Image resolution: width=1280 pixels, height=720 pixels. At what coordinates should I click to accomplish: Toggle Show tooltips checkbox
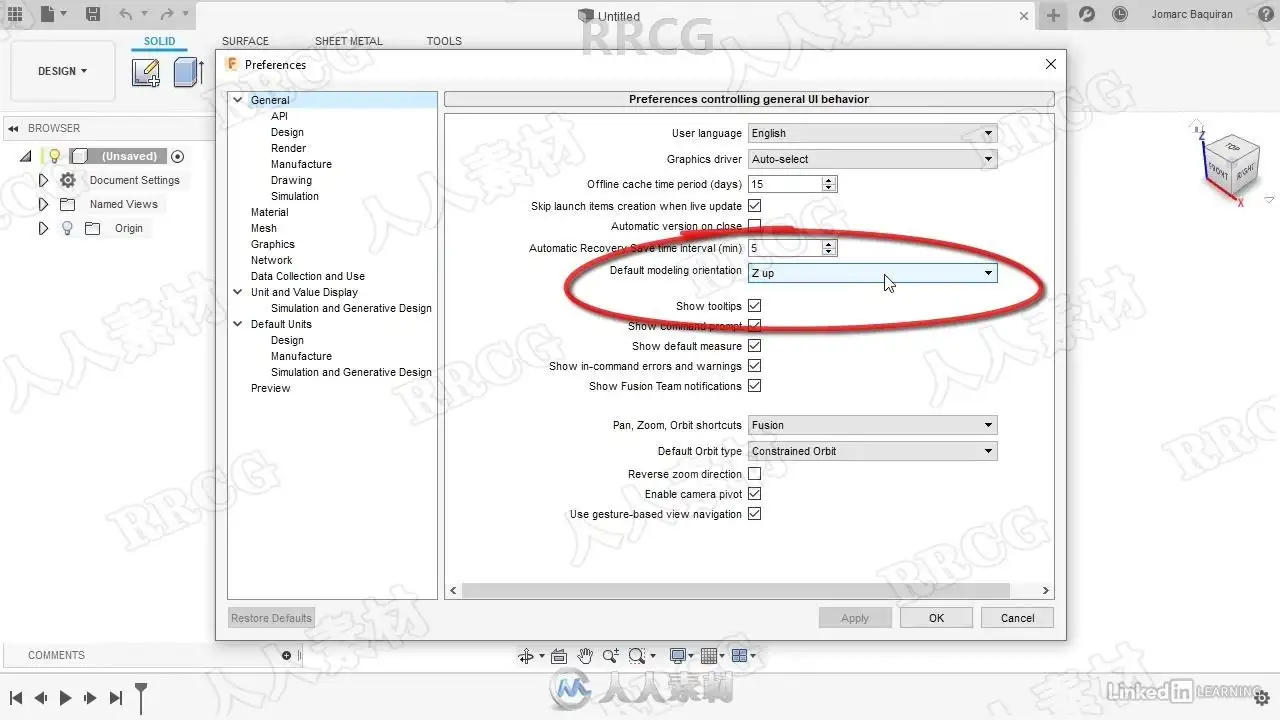pos(755,306)
